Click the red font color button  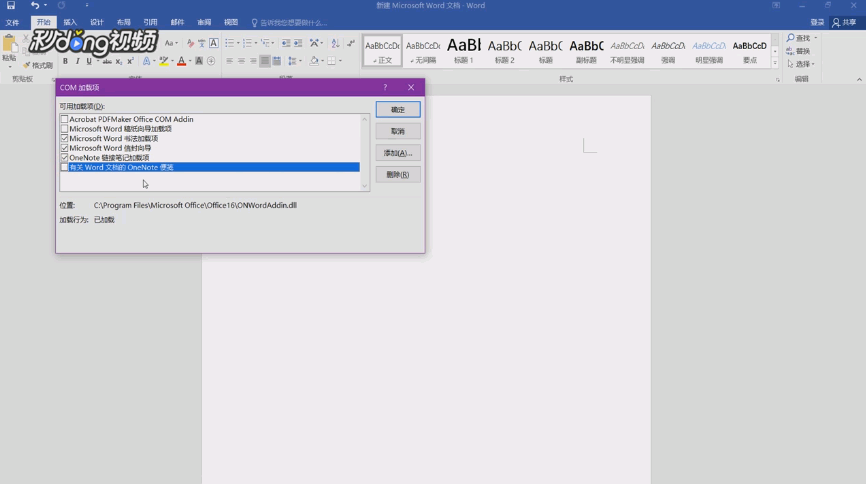point(181,61)
